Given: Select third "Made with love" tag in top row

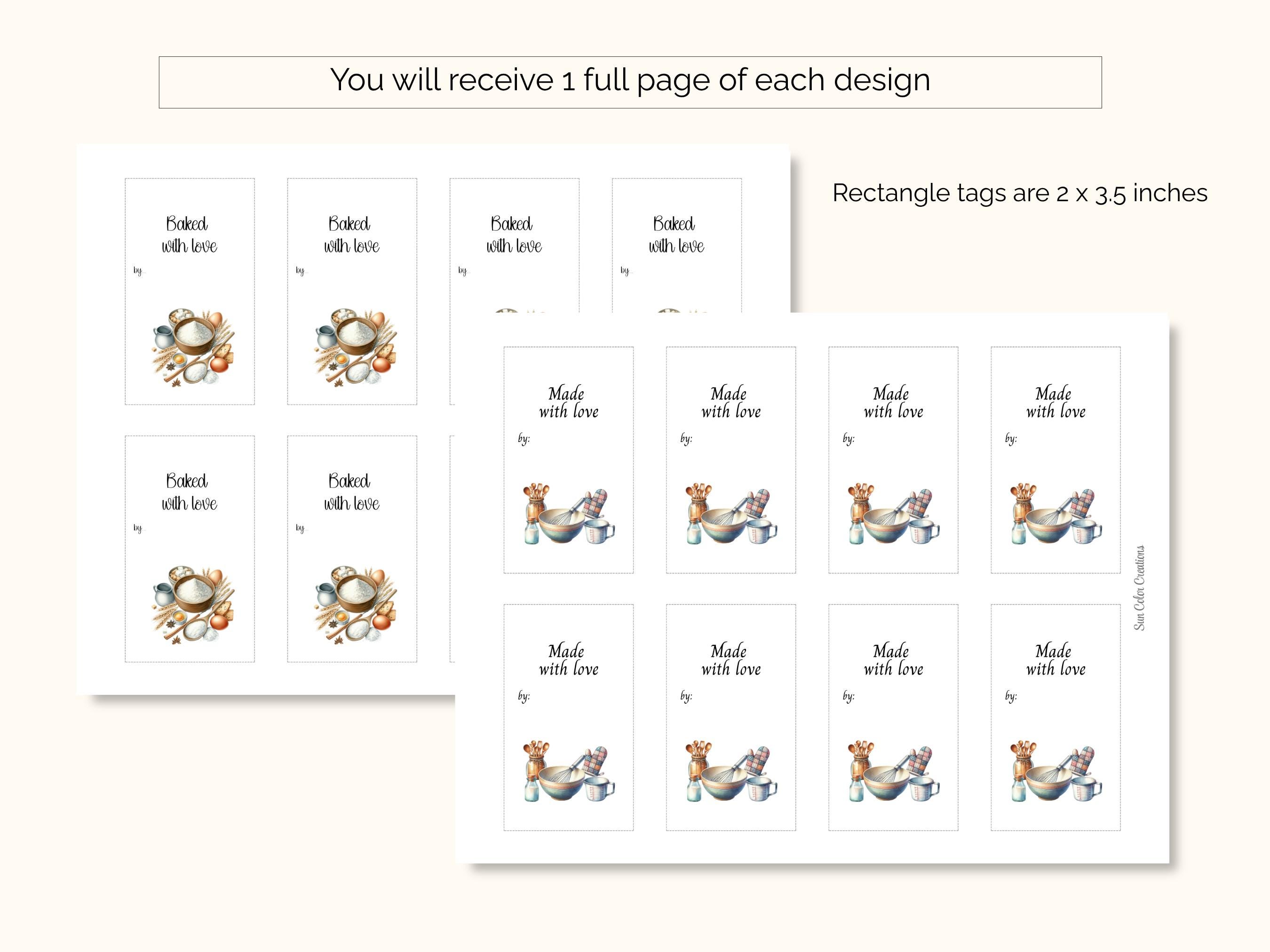Looking at the screenshot, I should pyautogui.click(x=893, y=460).
